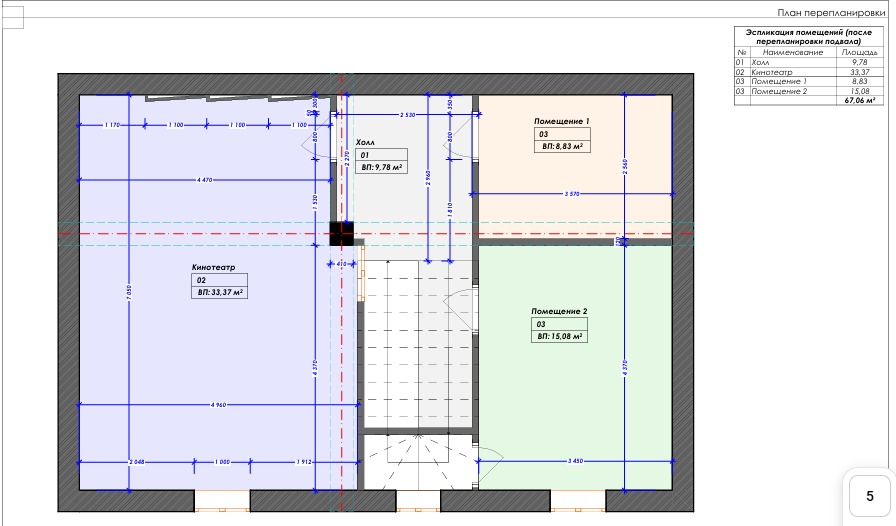This screenshot has height=526, width=896.
Task: Click room number '01' box in Холл
Action: (x=381, y=155)
